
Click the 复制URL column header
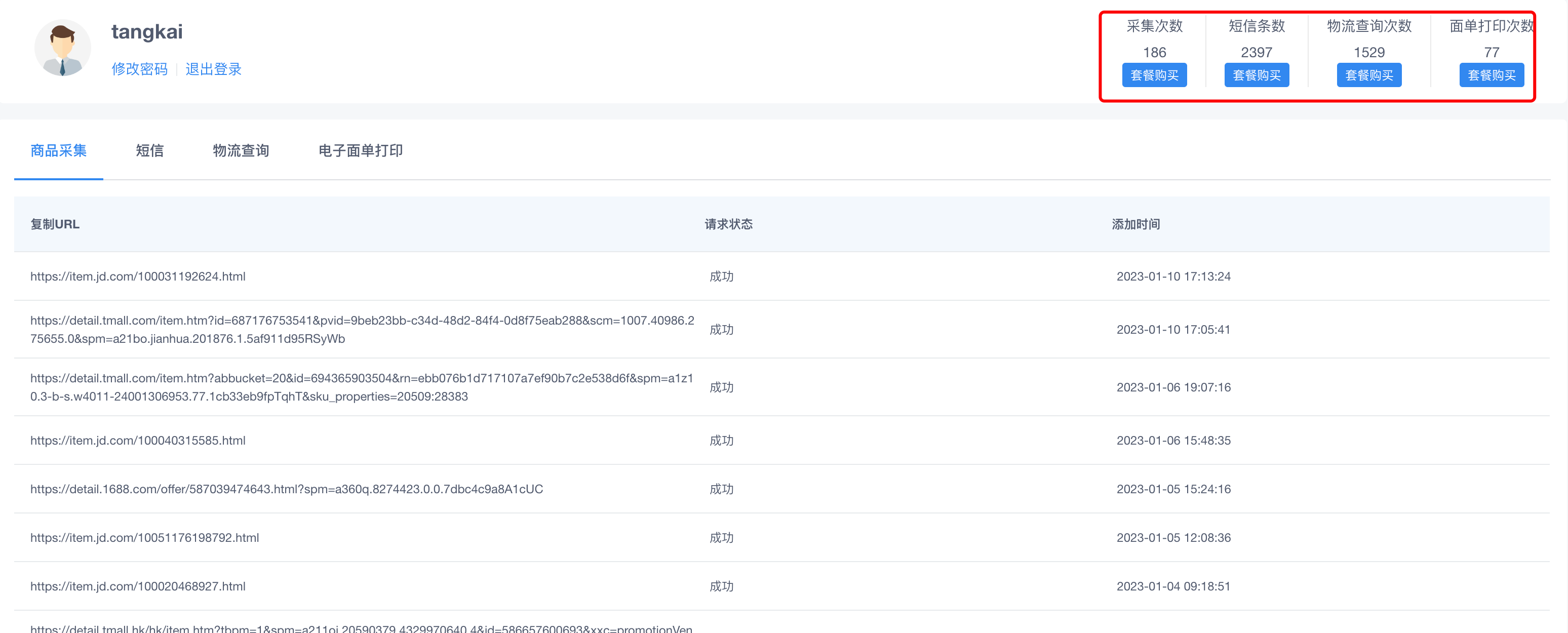tap(55, 224)
